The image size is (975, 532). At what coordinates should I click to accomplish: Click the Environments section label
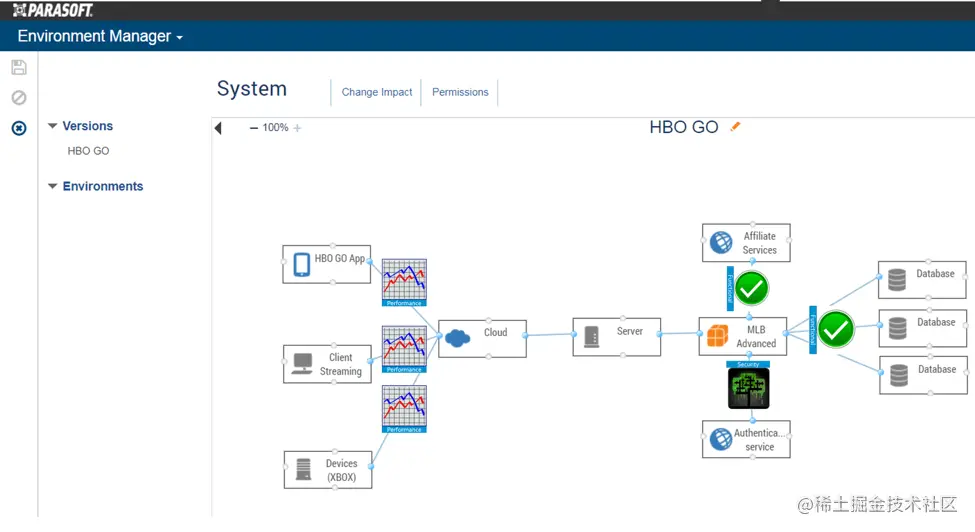point(103,186)
